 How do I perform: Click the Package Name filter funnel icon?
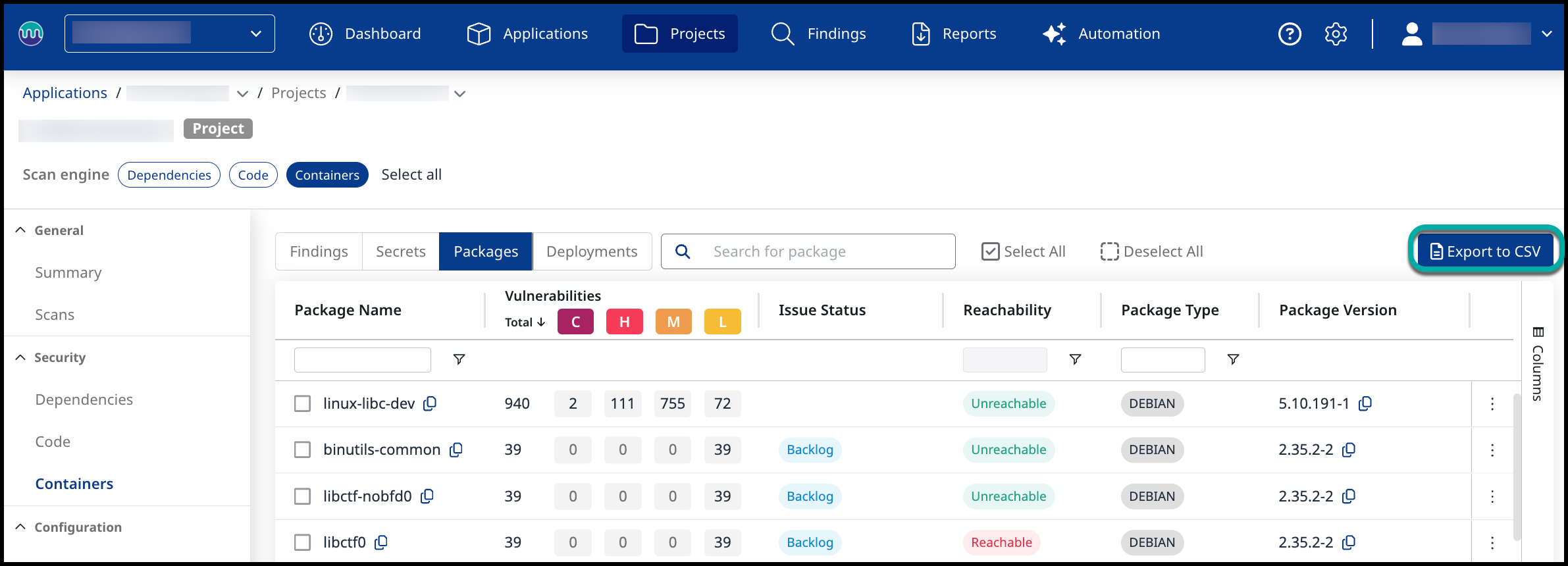click(x=459, y=359)
